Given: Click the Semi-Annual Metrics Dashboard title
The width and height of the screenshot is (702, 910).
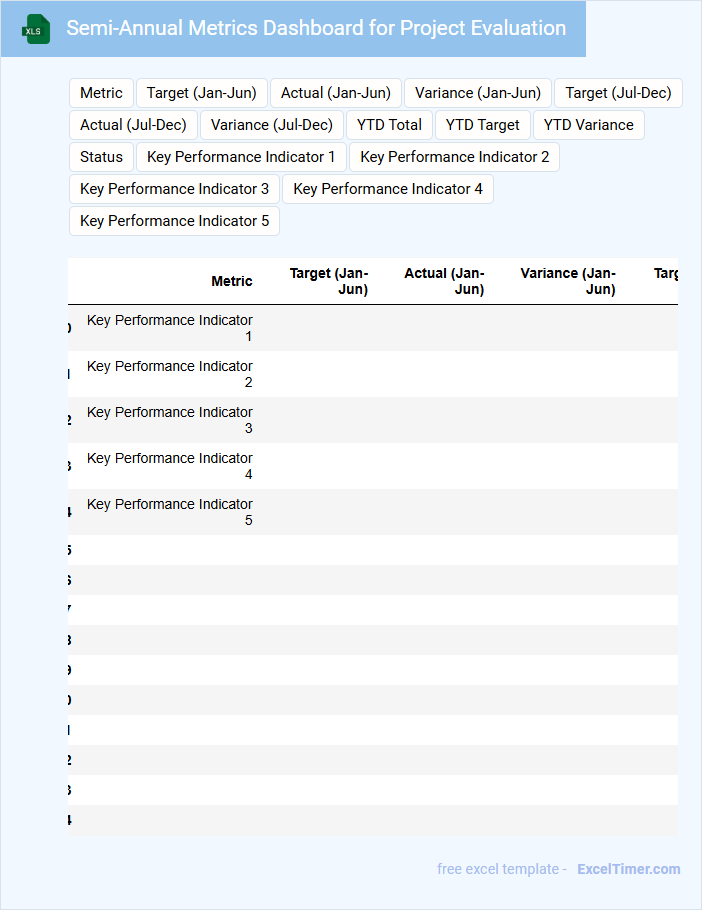Looking at the screenshot, I should tap(316, 28).
